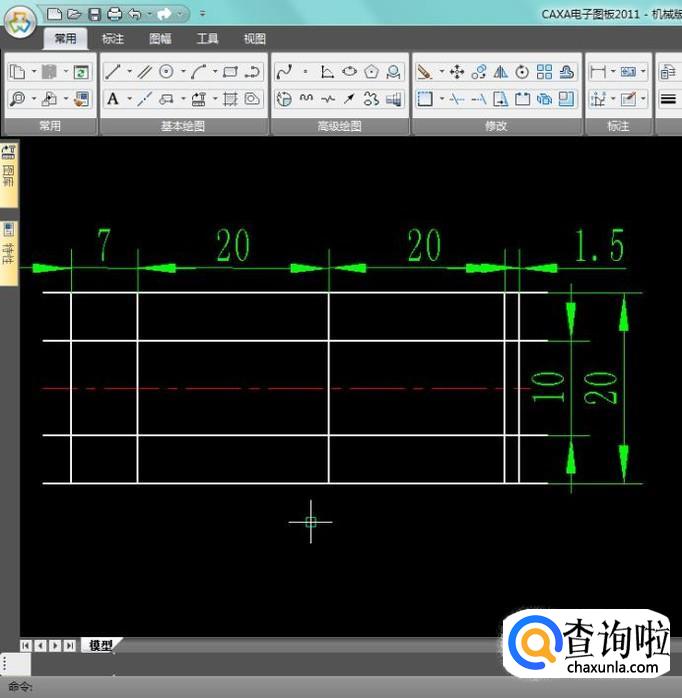Expand the Zoom tool dropdown arrow

click(x=33, y=99)
